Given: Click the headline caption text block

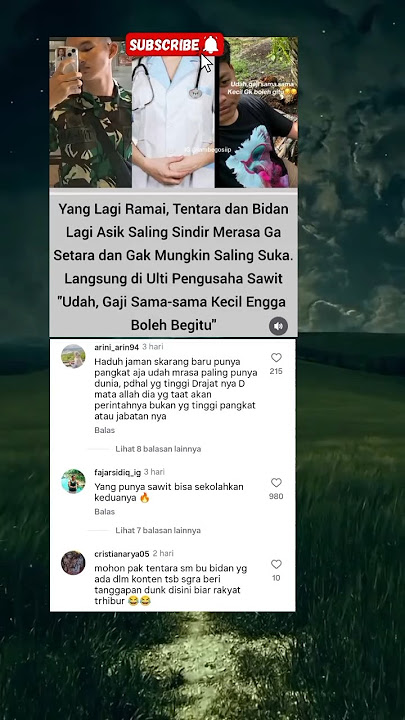Looking at the screenshot, I should tap(173, 267).
